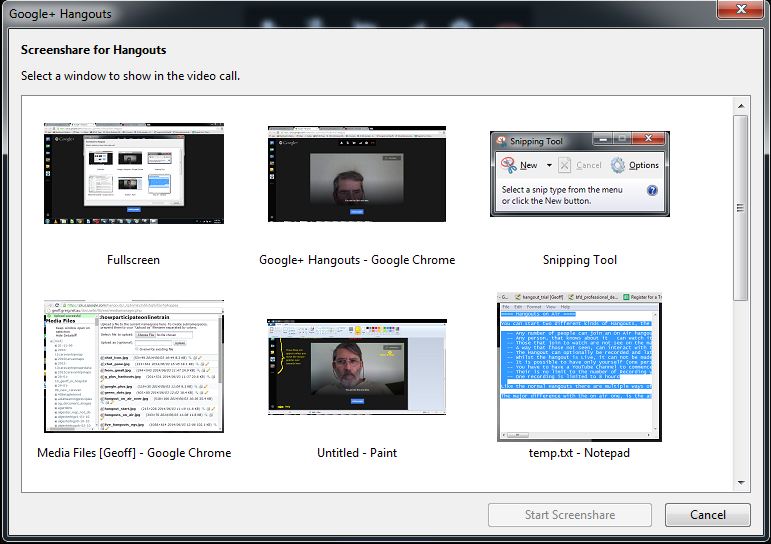771x544 pixels.
Task: Click the Options gear icon in Snipping Tool preview
Action: point(619,165)
